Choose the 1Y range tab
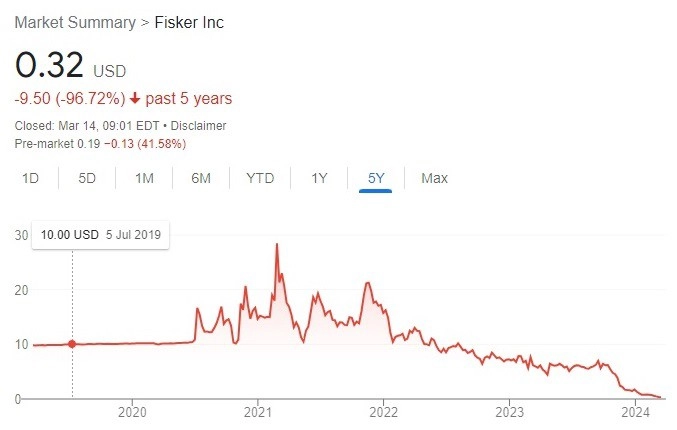The image size is (677, 430). (x=319, y=178)
